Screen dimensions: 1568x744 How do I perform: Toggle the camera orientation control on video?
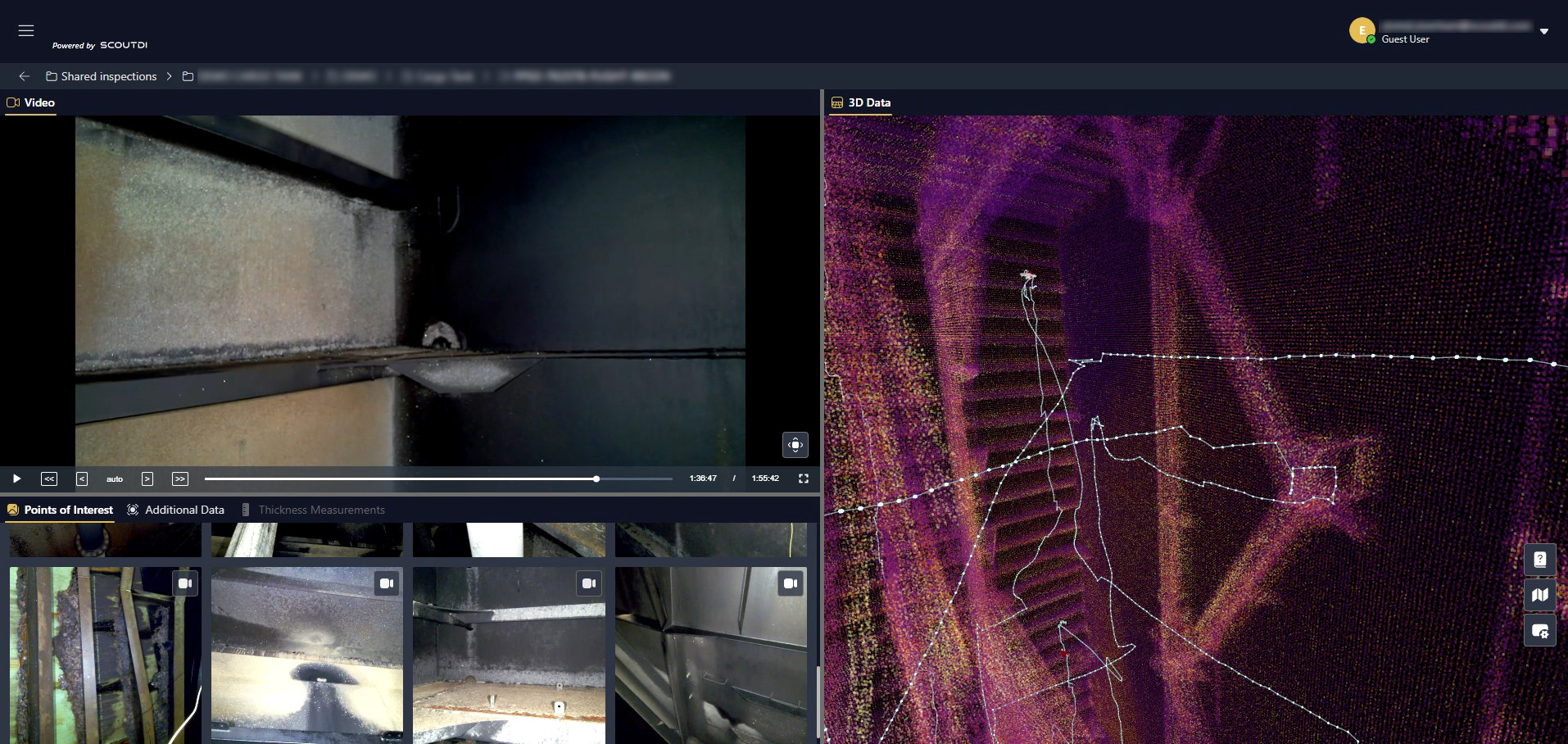[x=795, y=445]
